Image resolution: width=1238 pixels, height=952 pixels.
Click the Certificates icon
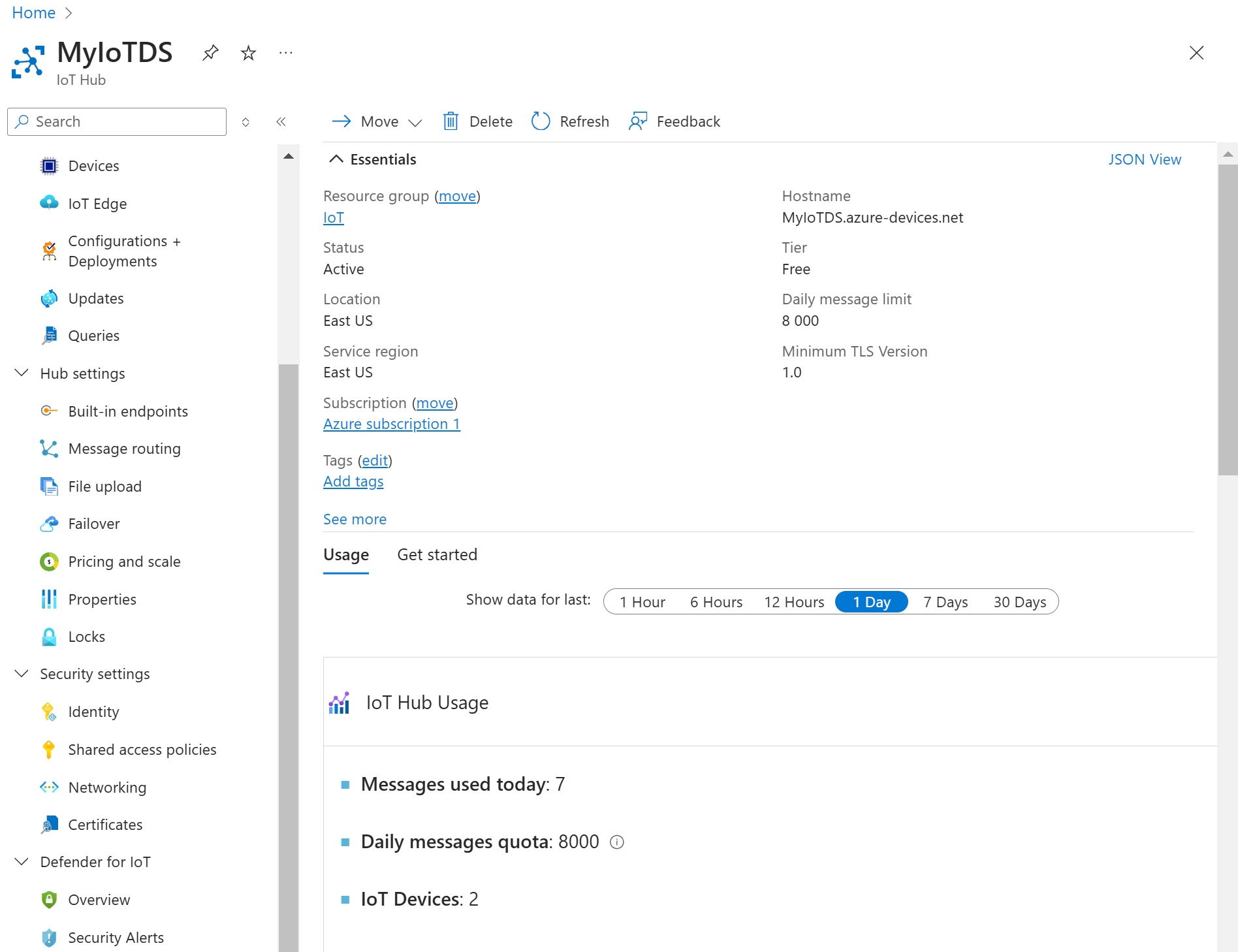(49, 825)
